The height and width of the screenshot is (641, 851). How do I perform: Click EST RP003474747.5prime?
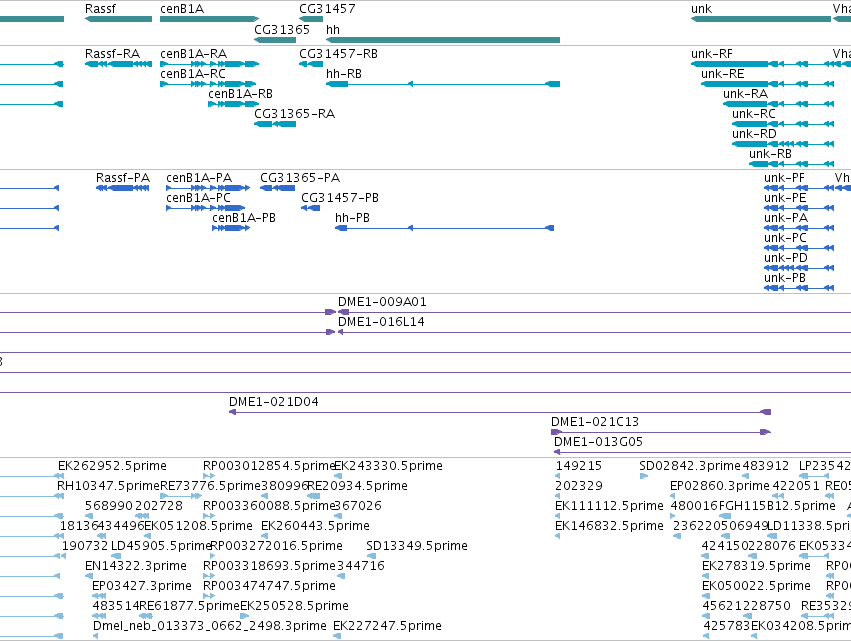click(x=269, y=586)
